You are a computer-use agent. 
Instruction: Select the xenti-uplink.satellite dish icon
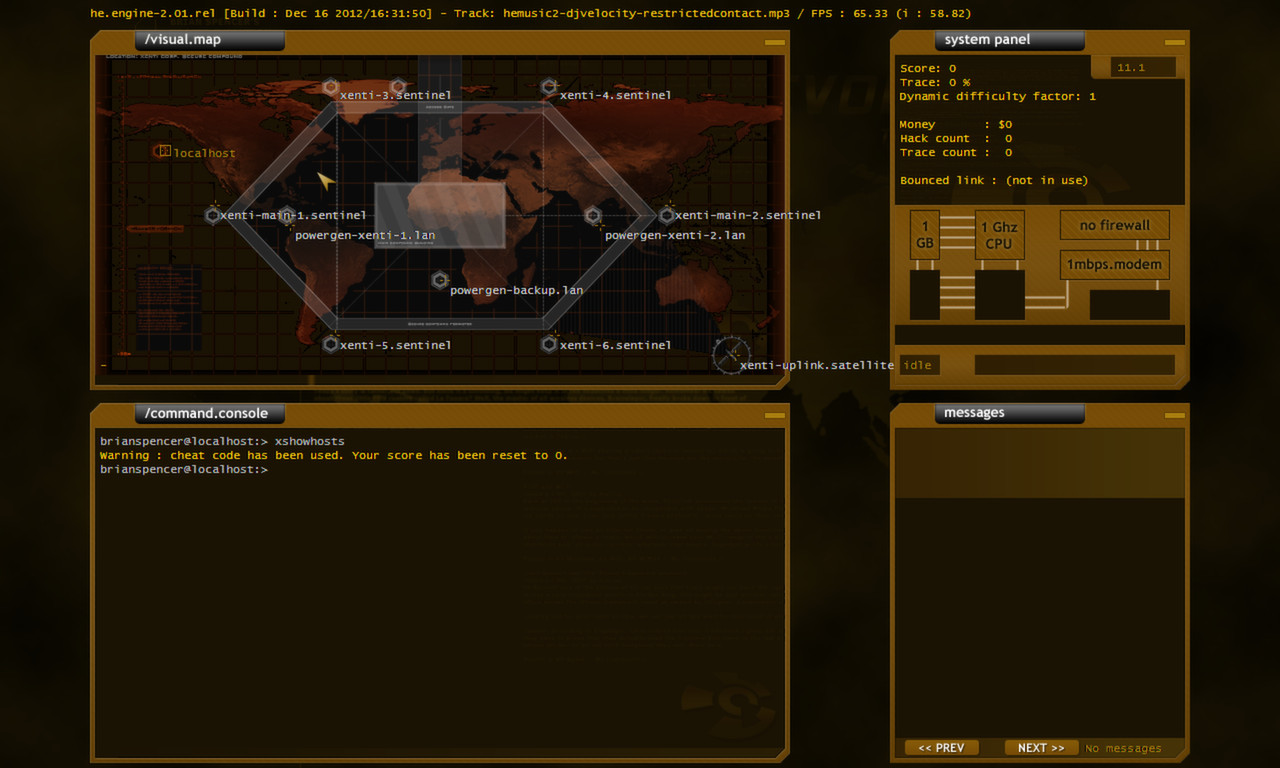coord(731,356)
